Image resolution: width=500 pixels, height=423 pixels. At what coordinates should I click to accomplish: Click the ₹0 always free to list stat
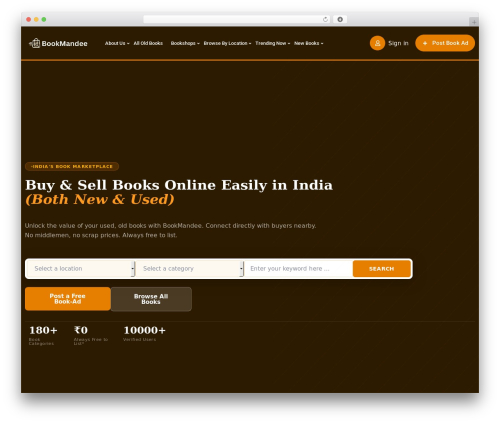[90, 335]
